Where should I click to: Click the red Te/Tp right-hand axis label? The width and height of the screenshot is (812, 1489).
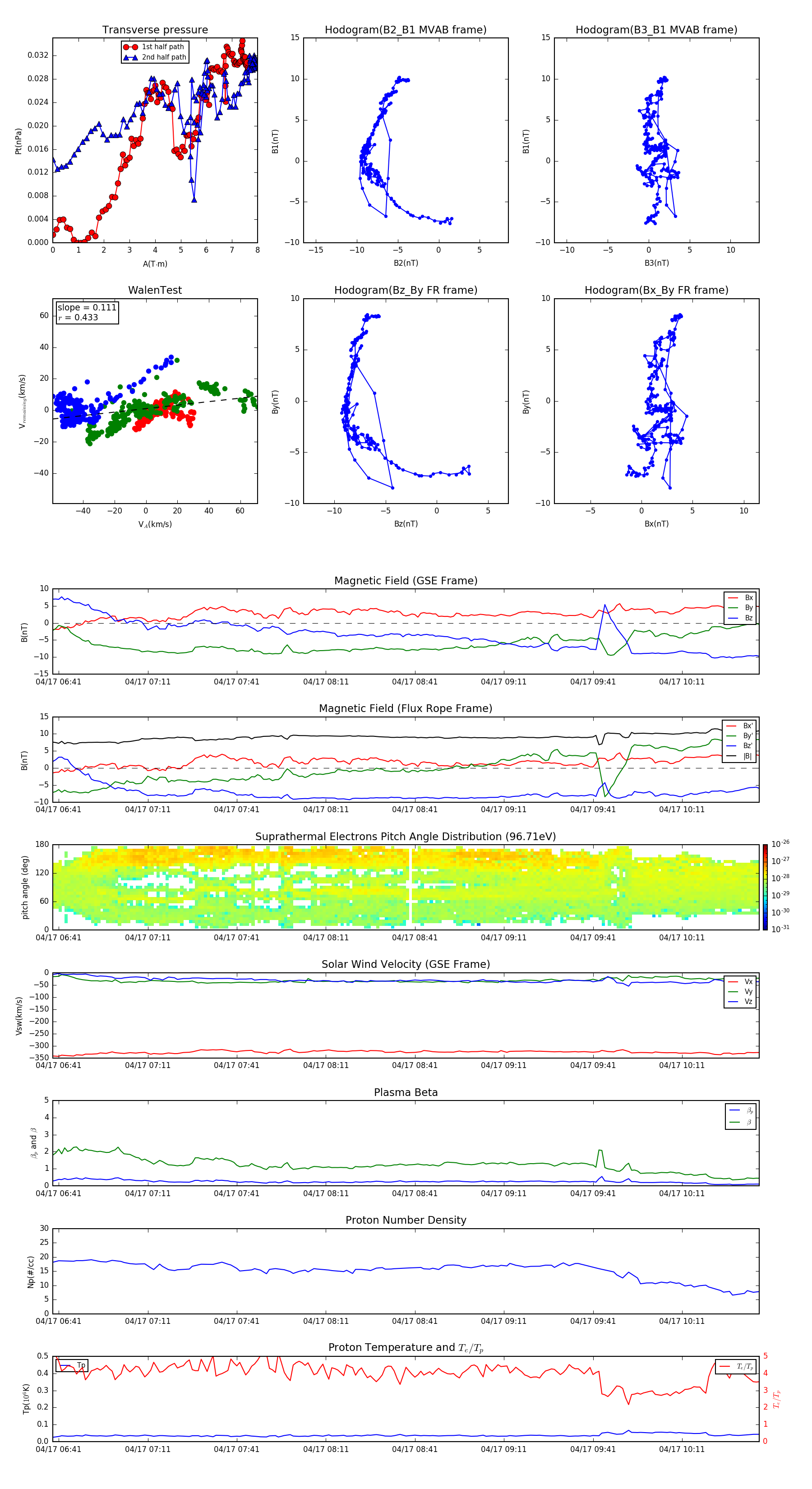click(777, 1399)
